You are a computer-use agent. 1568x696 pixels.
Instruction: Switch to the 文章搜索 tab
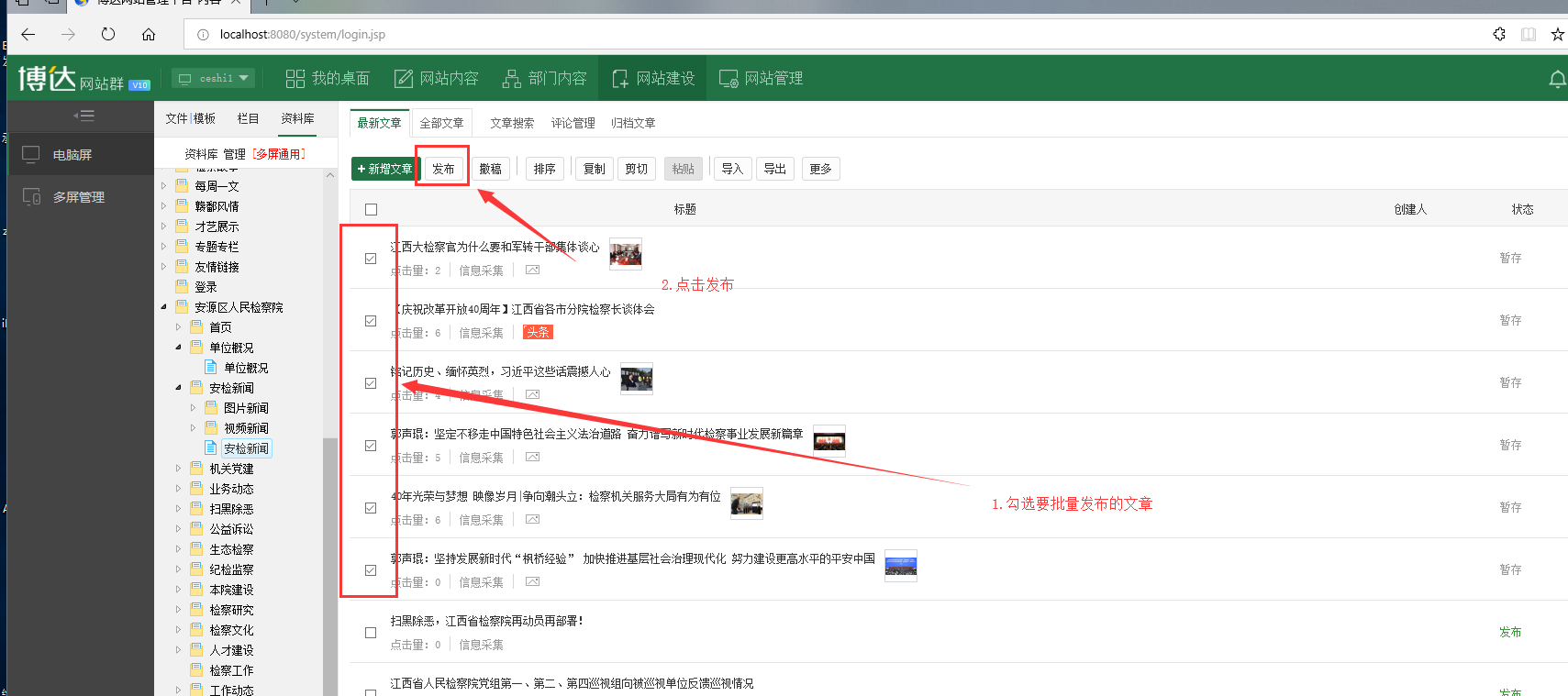512,123
